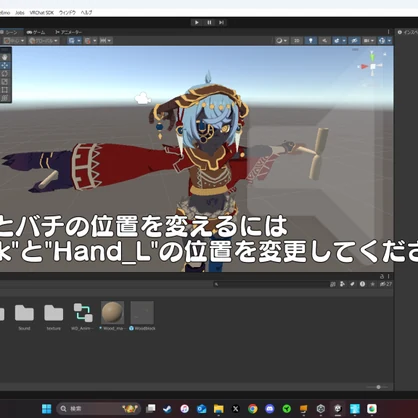Toggle grid snapping in Scene toolbar

(88, 41)
